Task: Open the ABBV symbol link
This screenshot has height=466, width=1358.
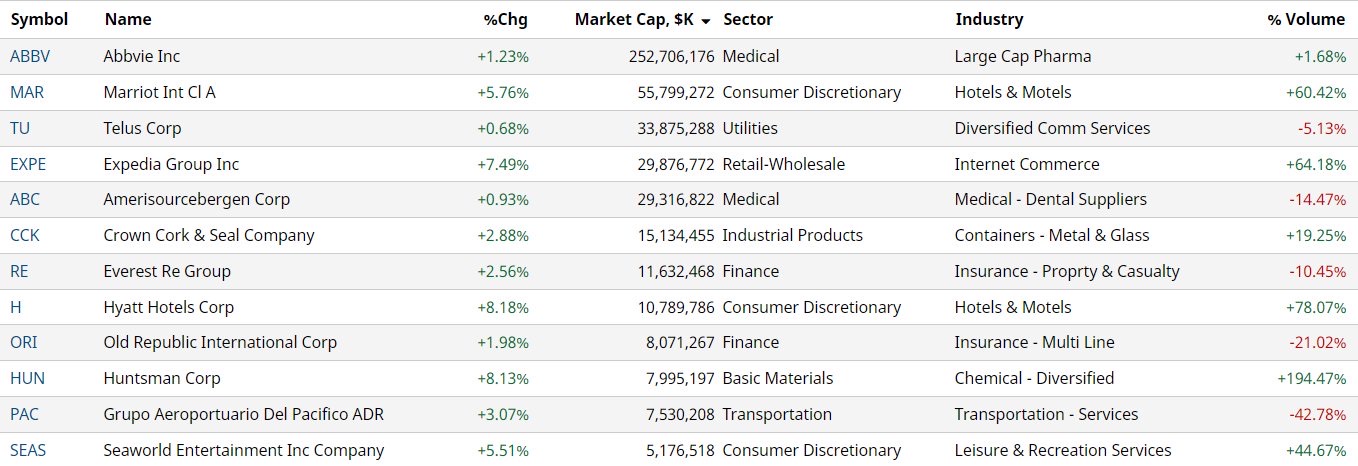Action: pyautogui.click(x=30, y=56)
